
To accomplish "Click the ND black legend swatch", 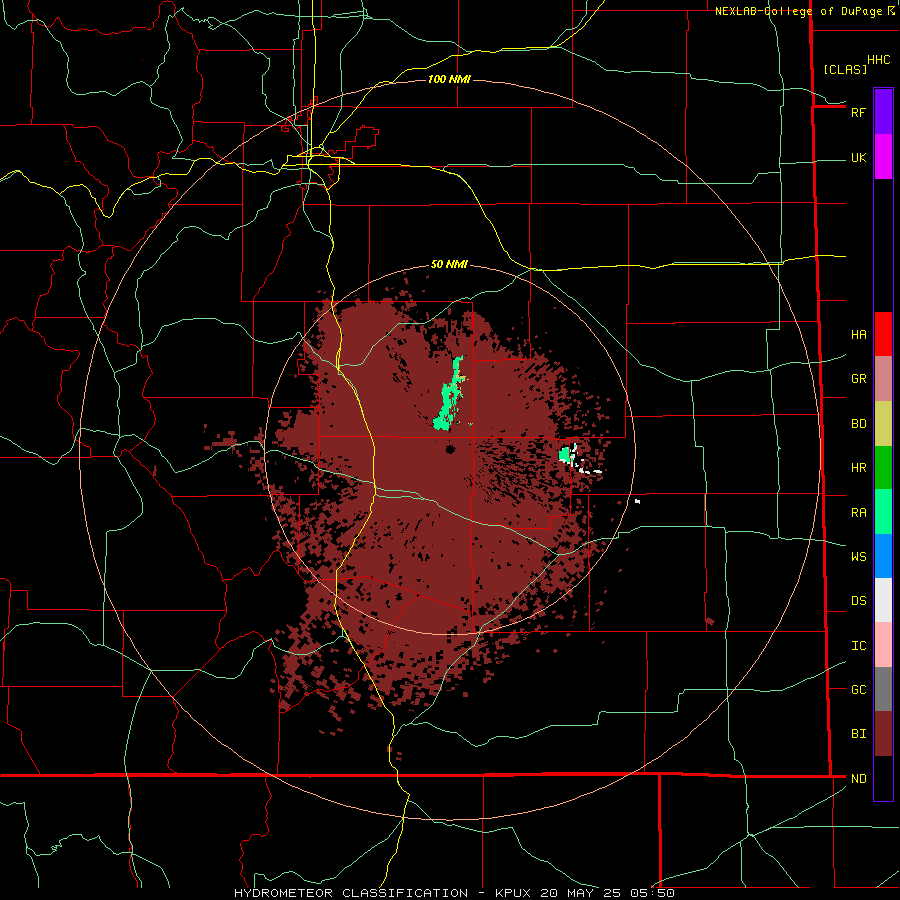I will [883, 778].
